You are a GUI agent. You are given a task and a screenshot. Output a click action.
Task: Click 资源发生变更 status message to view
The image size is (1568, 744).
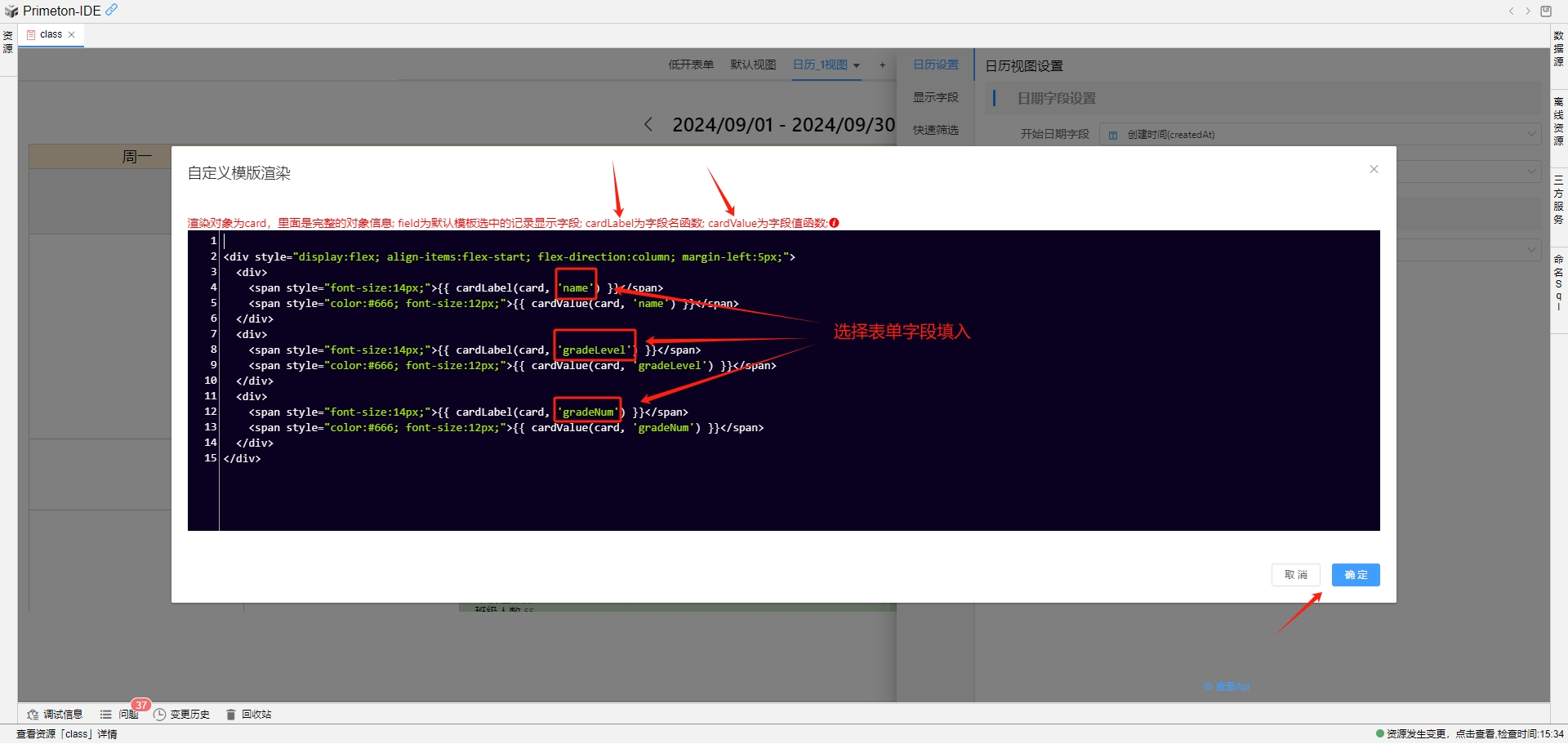point(1416,734)
